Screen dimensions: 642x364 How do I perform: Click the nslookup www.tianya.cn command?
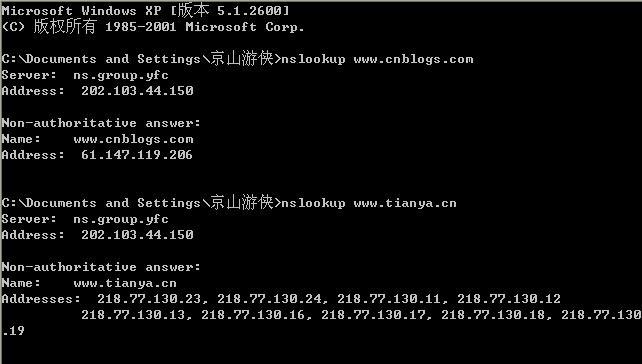coord(369,203)
